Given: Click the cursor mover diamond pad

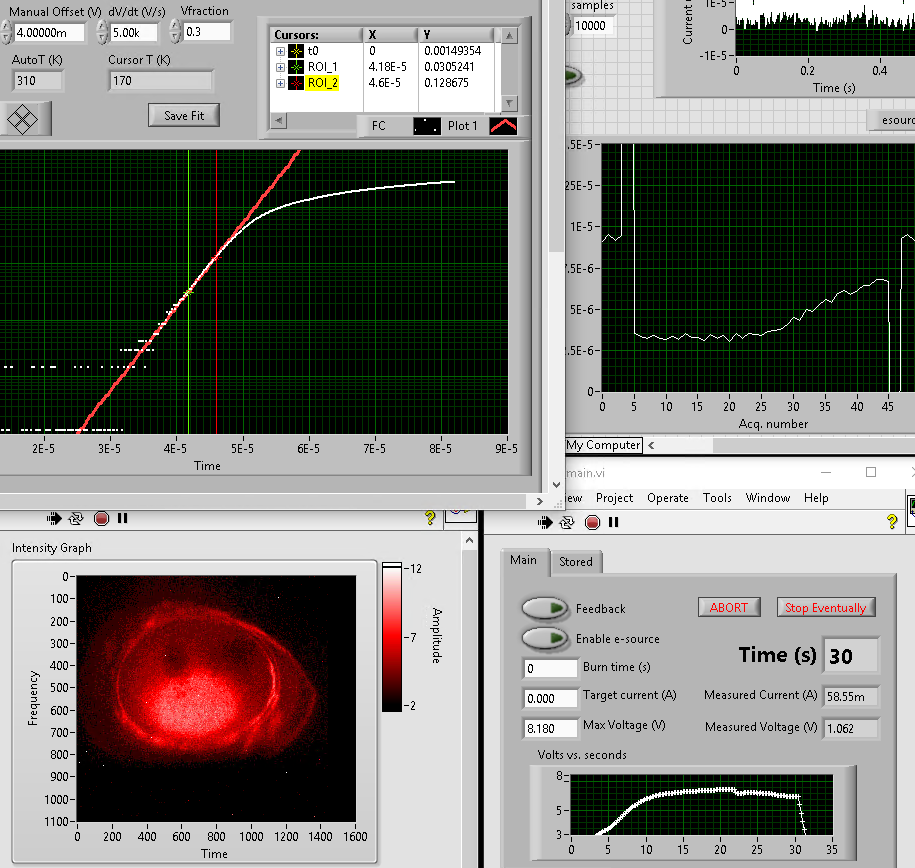Looking at the screenshot, I should (22, 119).
